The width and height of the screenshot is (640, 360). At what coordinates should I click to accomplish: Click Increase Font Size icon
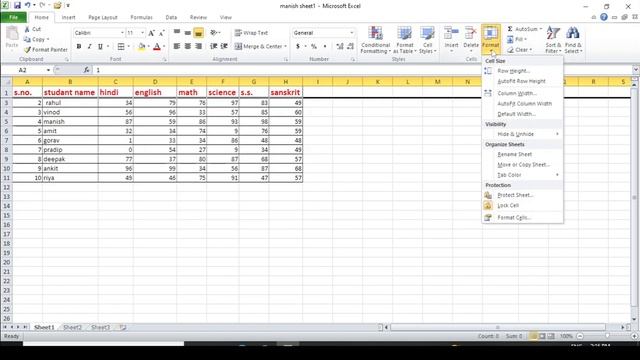[151, 33]
